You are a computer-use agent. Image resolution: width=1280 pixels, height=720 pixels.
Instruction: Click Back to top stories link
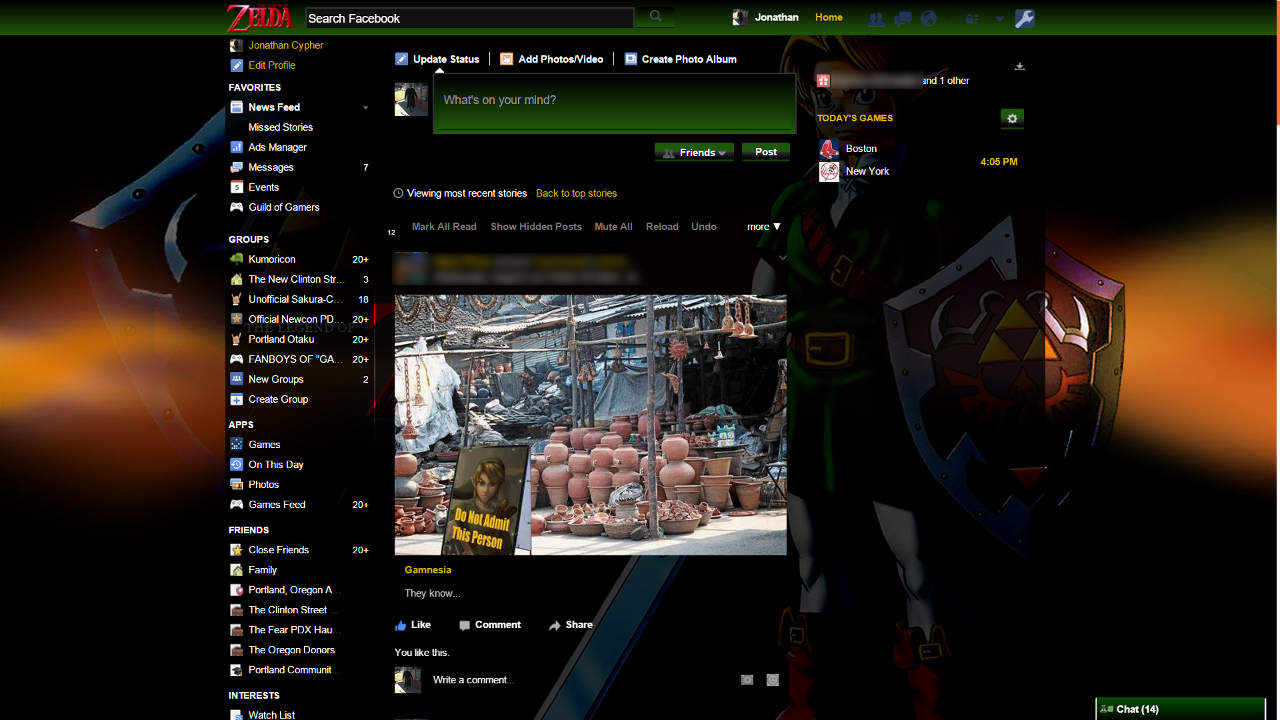[576, 194]
